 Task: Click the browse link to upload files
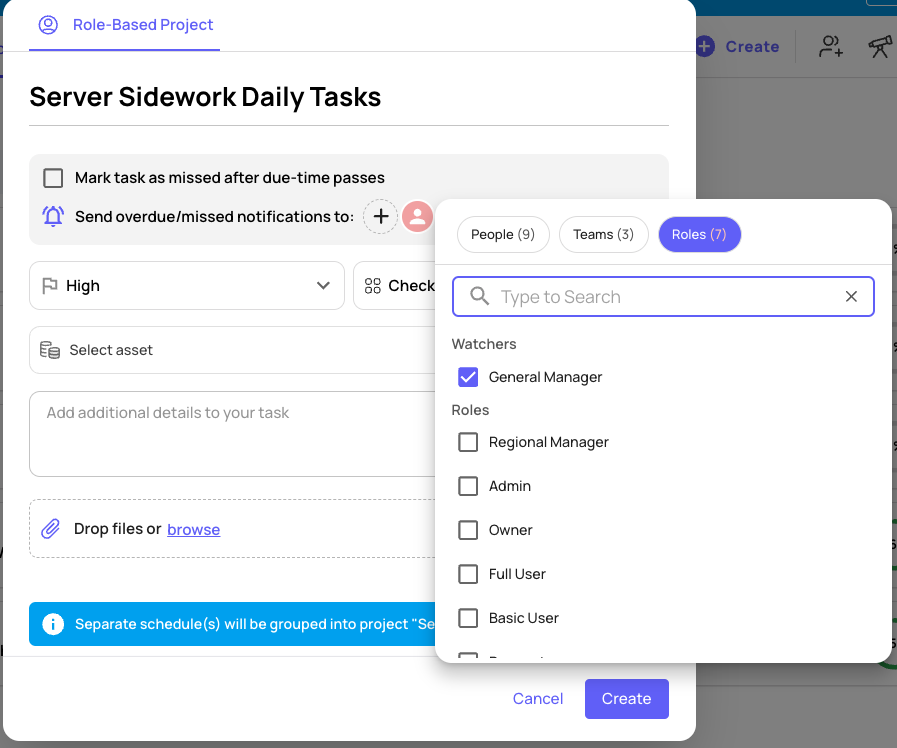(x=193, y=529)
